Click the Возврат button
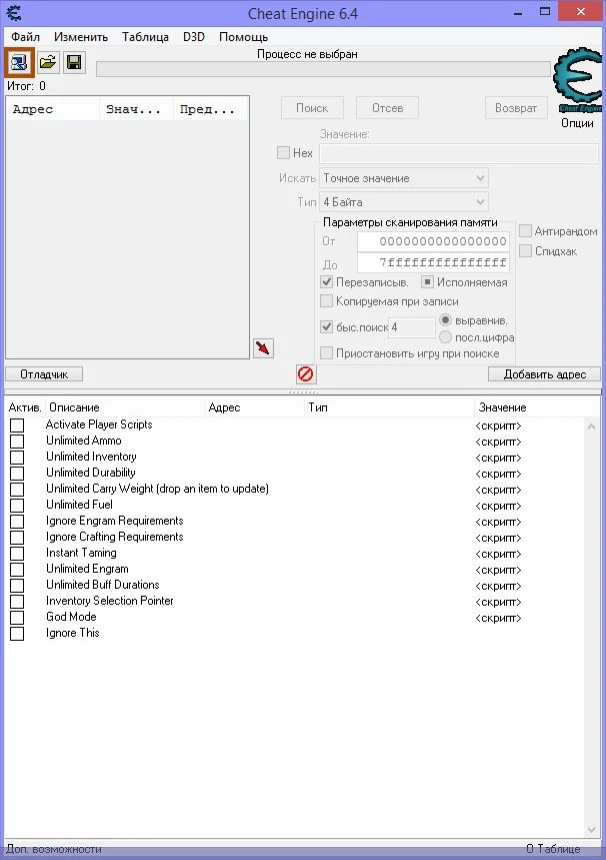The width and height of the screenshot is (606, 860). coord(516,108)
